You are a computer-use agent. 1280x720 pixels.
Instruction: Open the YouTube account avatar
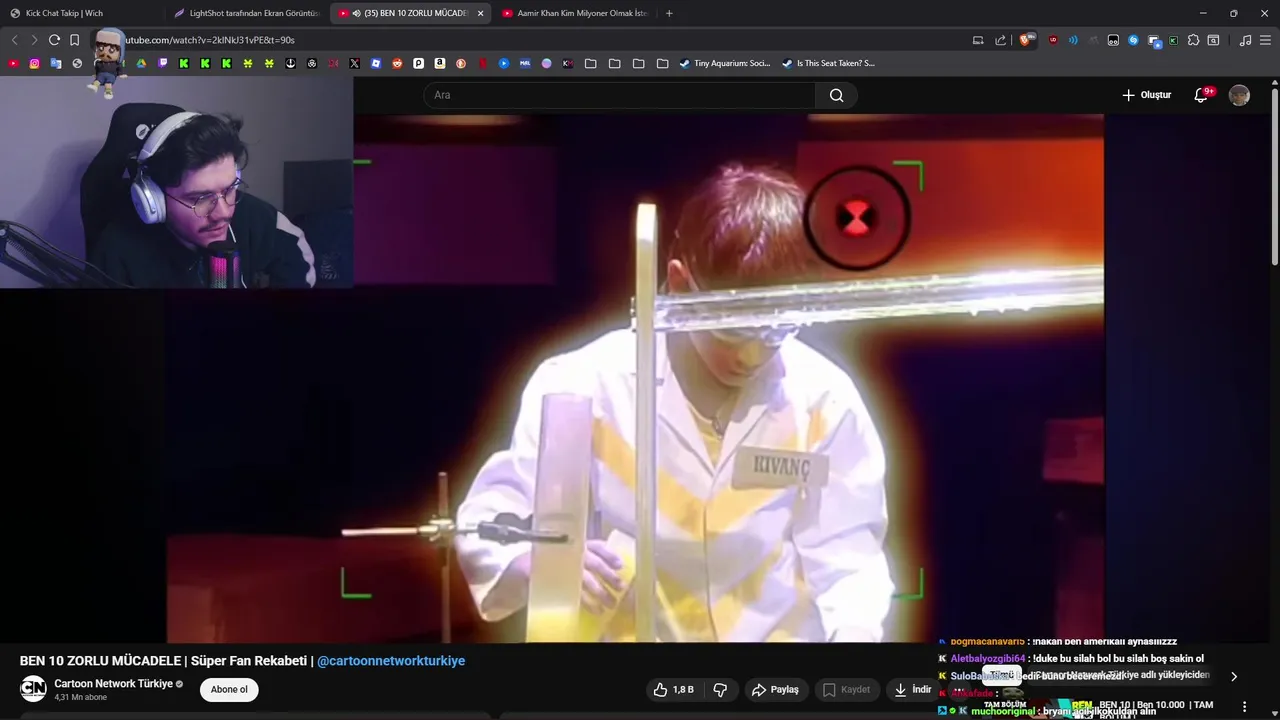(x=1239, y=95)
